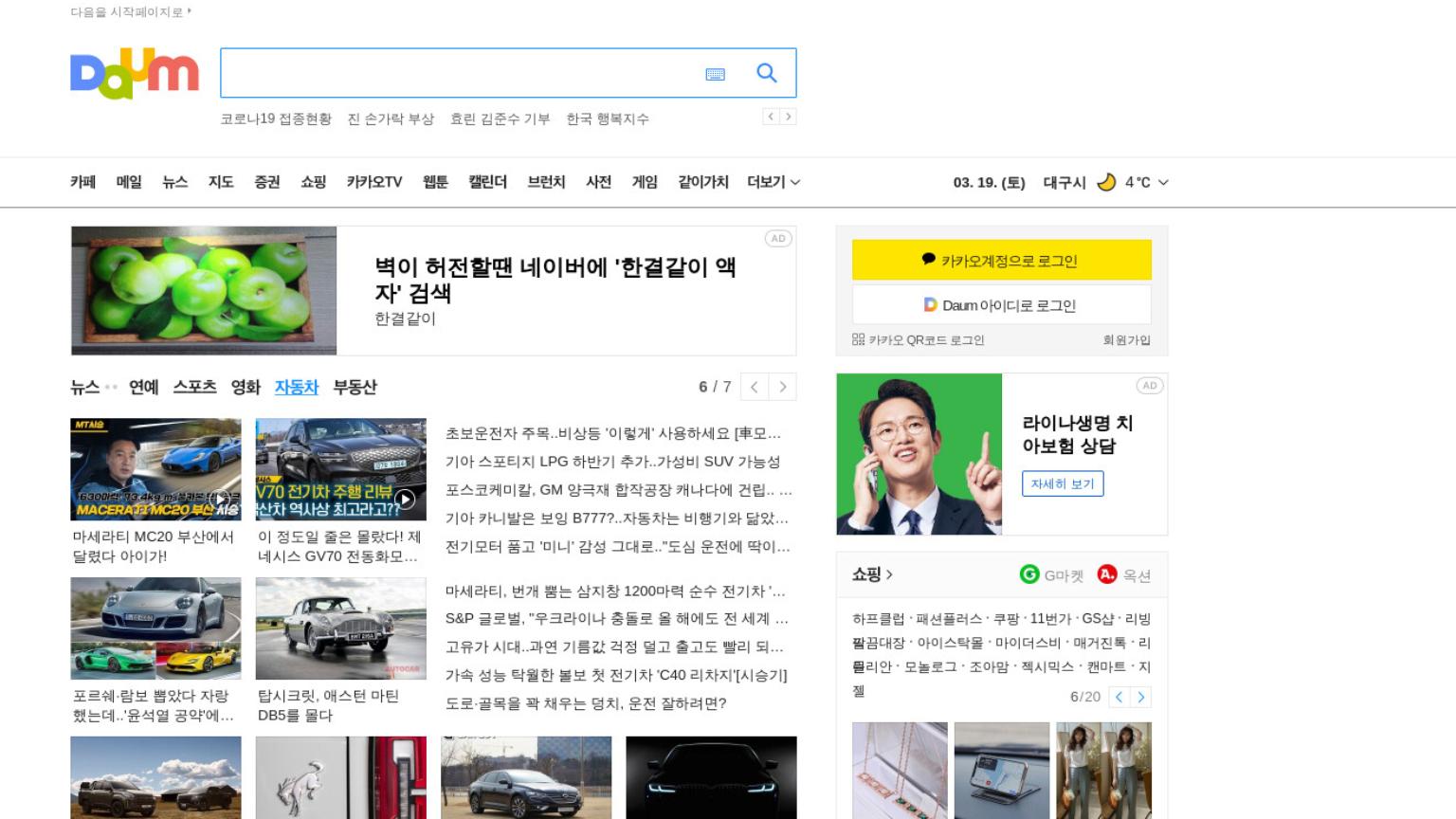Click the 회원가입 link
1456x819 pixels.
(1126, 339)
